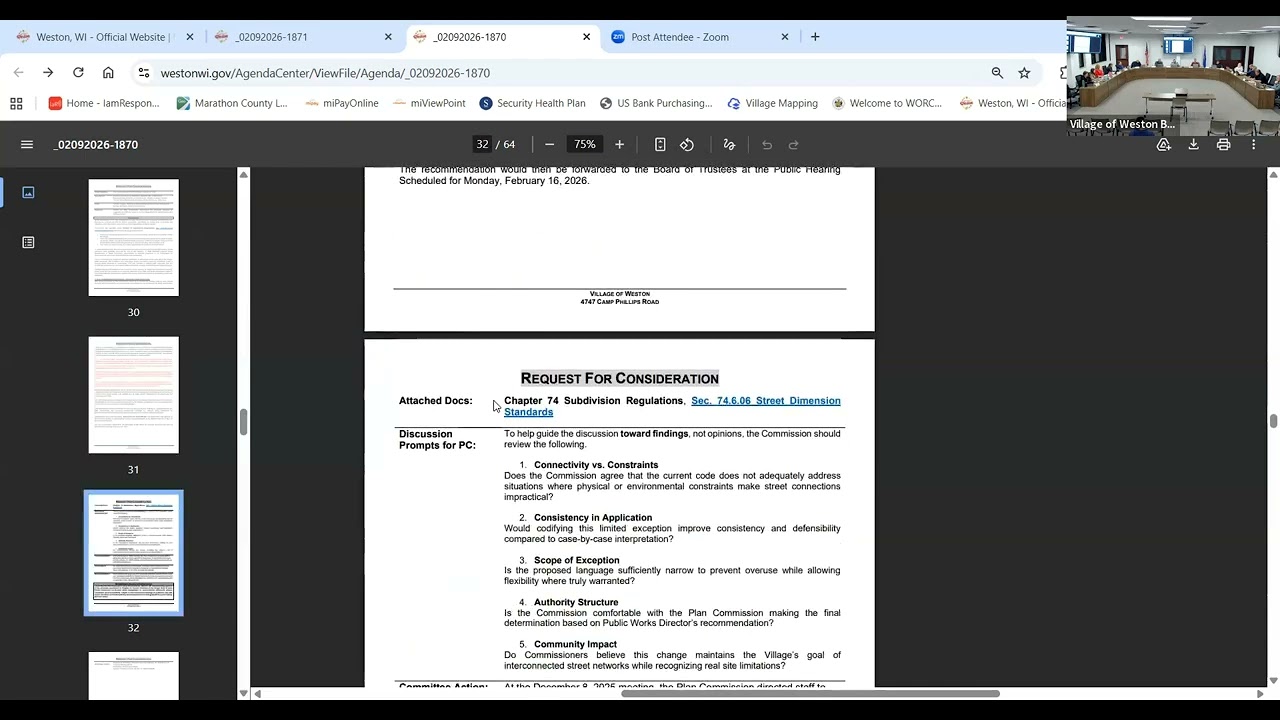
Task: Click the document vertical scrollbar handle
Action: 1273,421
